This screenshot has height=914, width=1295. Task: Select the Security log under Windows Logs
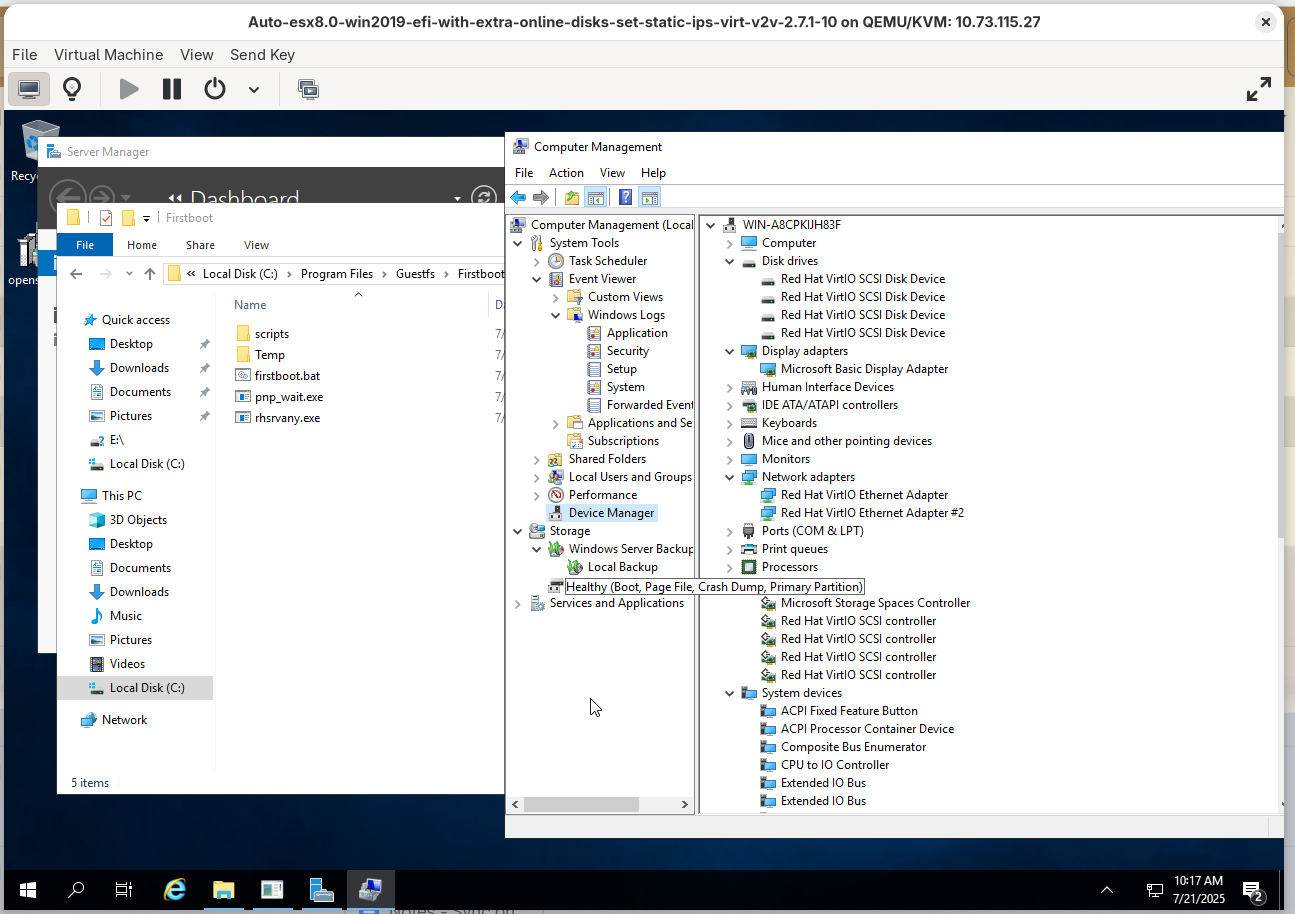pos(627,351)
